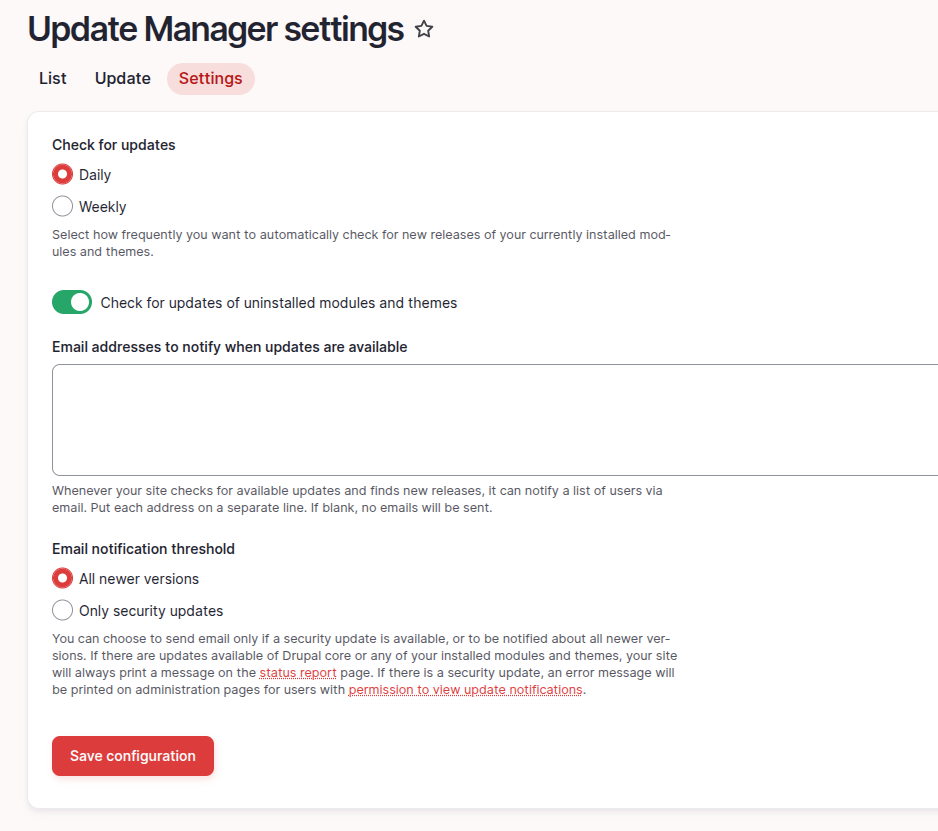
Task: Click the 'Update Manager settings' page heading
Action: pyautogui.click(x=215, y=30)
